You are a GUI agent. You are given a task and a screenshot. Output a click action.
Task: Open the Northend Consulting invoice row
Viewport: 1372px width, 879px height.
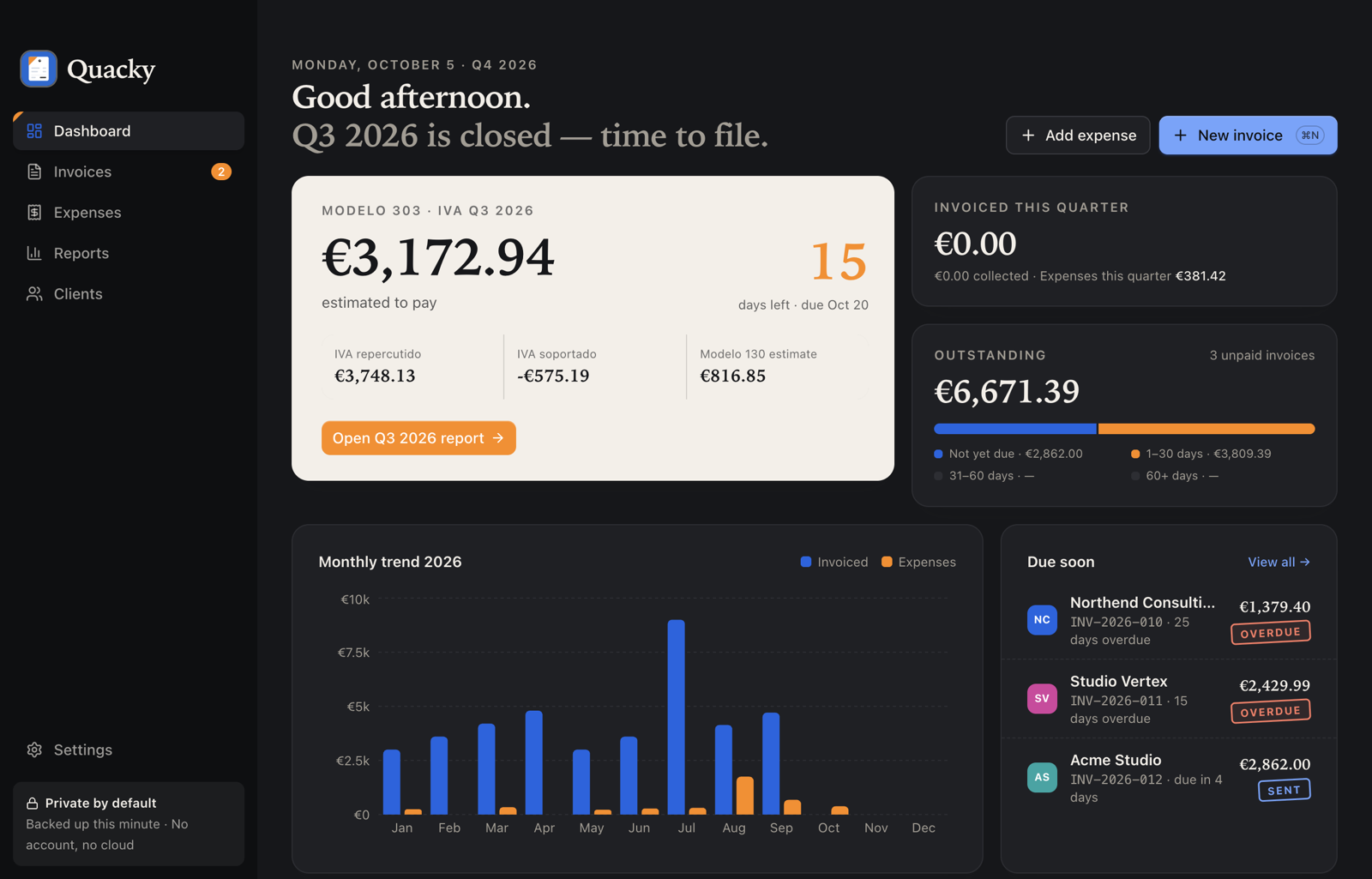(x=1169, y=620)
